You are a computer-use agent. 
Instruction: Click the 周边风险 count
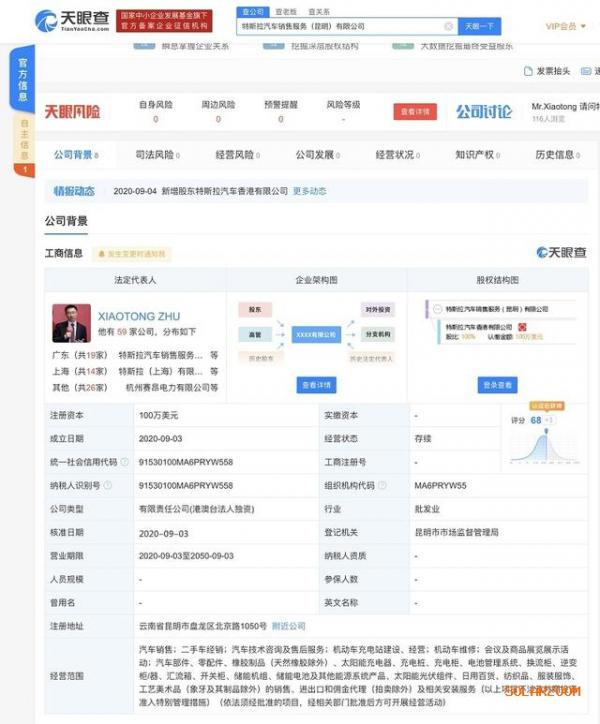[218, 119]
